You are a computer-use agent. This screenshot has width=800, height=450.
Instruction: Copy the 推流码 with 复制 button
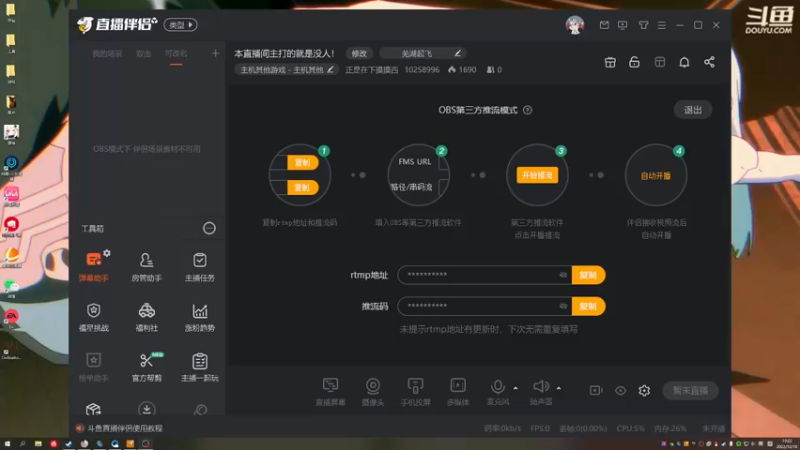pos(588,306)
